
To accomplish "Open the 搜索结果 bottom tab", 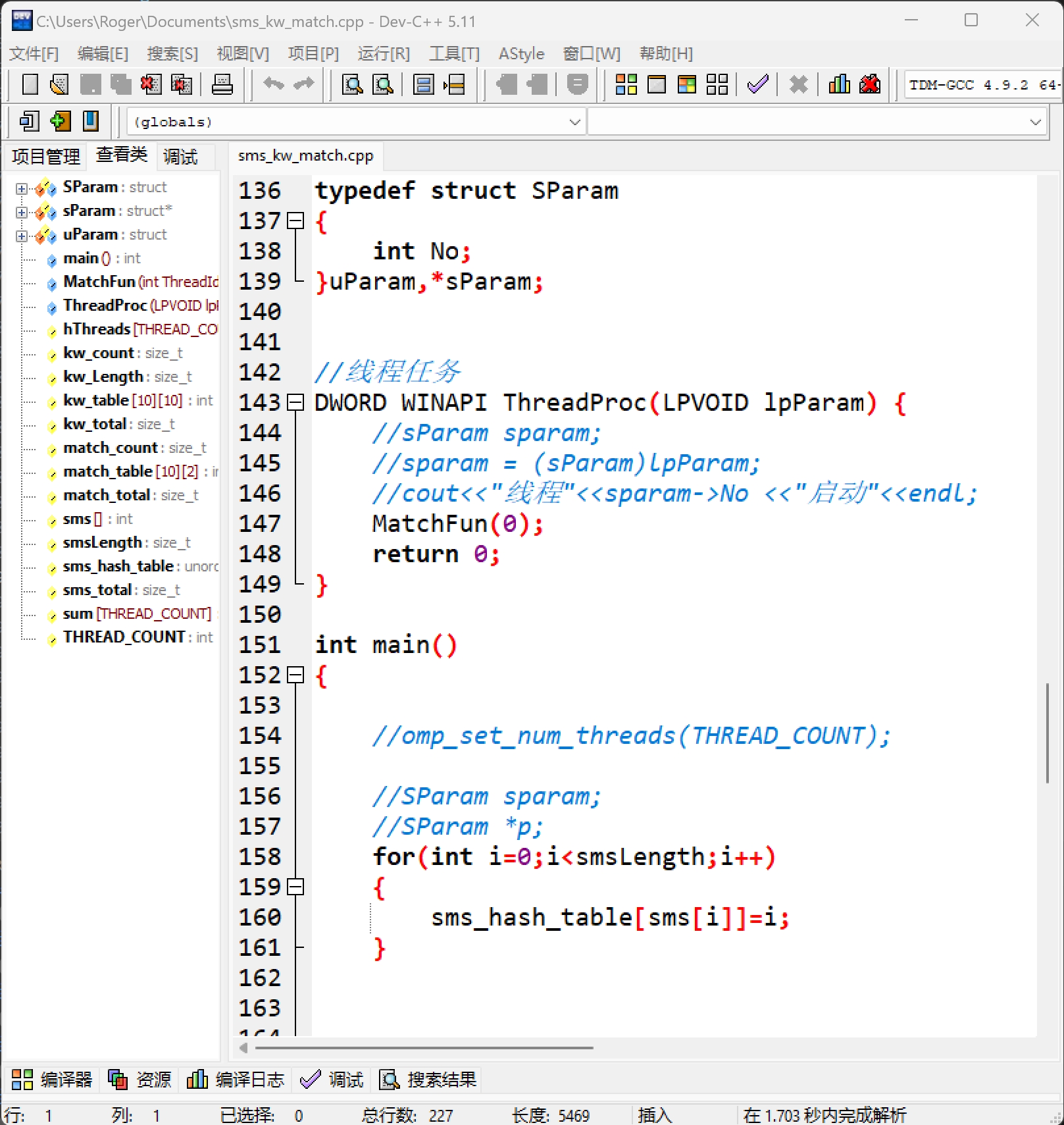I will tap(428, 1080).
